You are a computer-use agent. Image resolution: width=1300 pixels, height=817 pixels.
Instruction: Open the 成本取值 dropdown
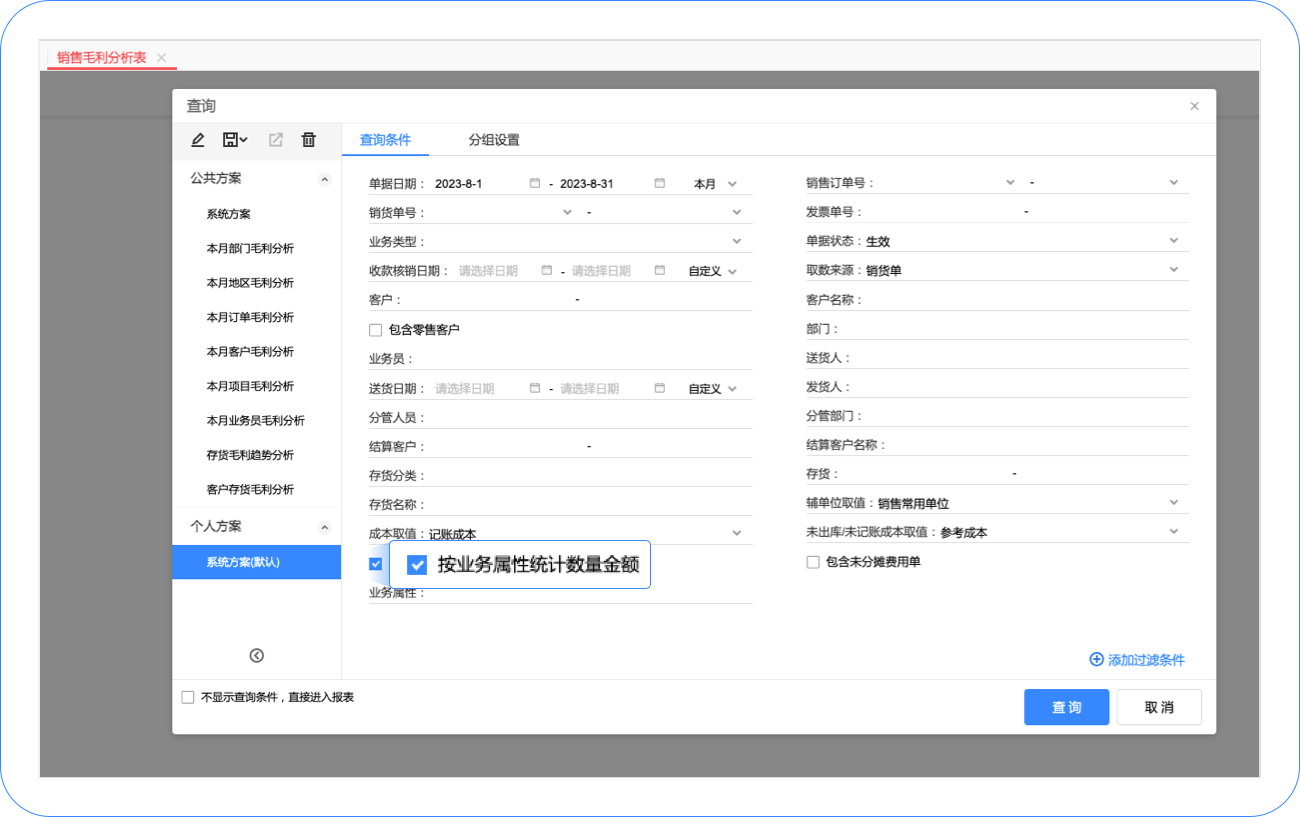click(737, 533)
